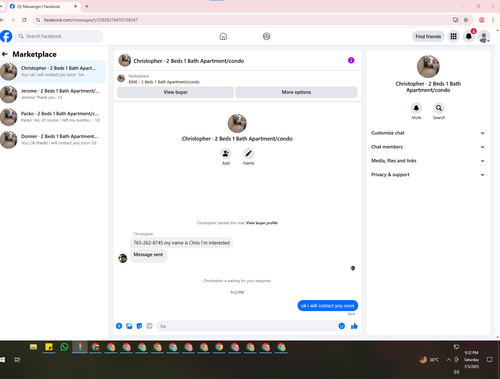This screenshot has height=379, width=500.
Task: Open the View buyer profile link
Action: (262, 223)
